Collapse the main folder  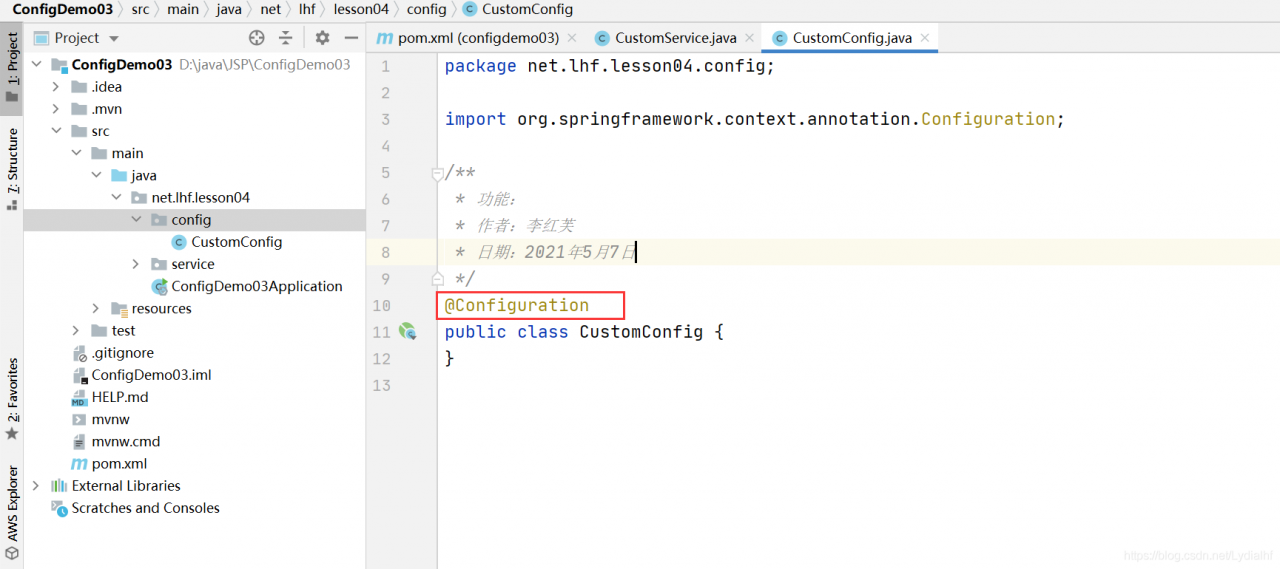pos(77,153)
